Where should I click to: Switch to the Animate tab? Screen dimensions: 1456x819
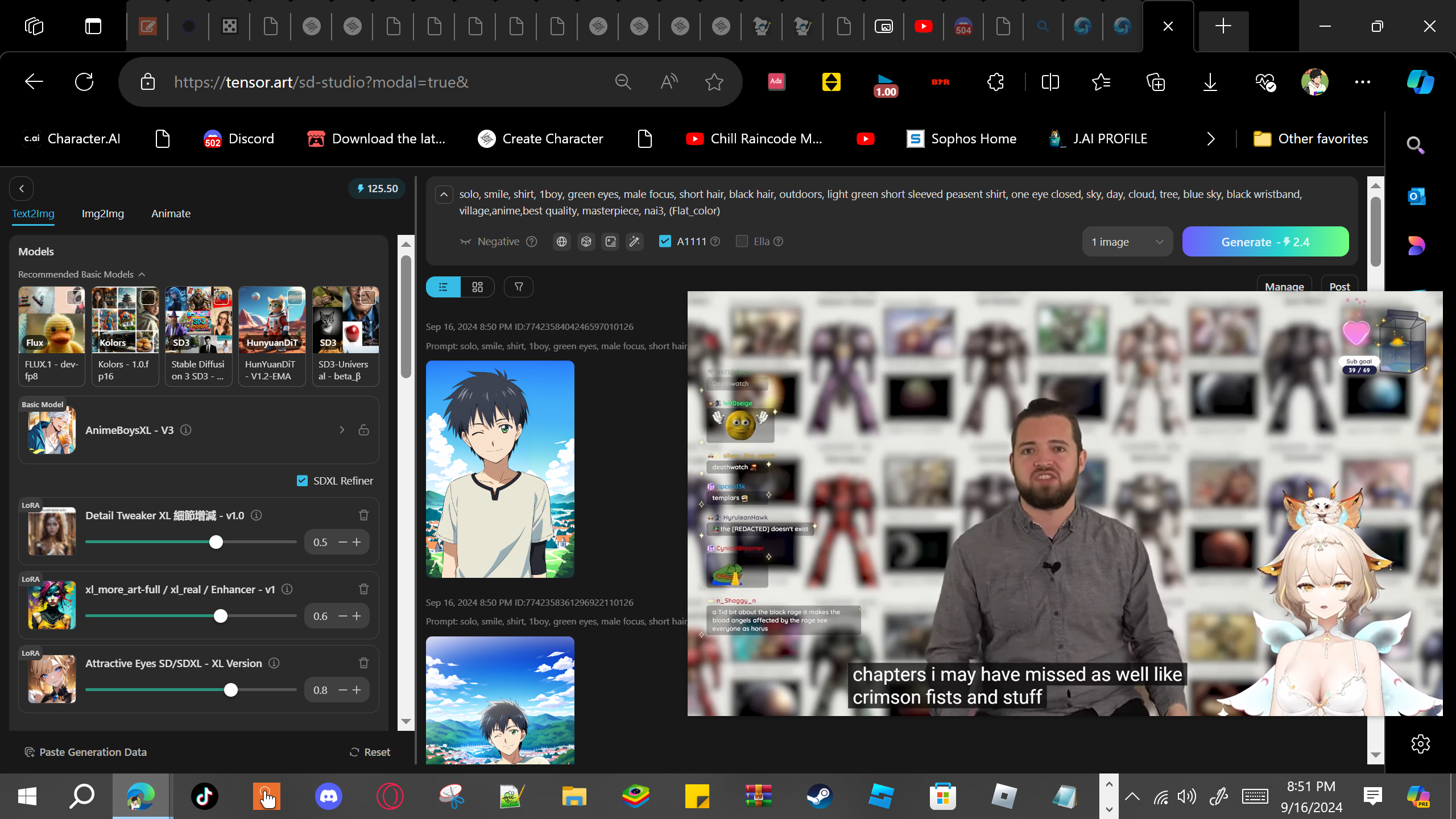click(171, 214)
